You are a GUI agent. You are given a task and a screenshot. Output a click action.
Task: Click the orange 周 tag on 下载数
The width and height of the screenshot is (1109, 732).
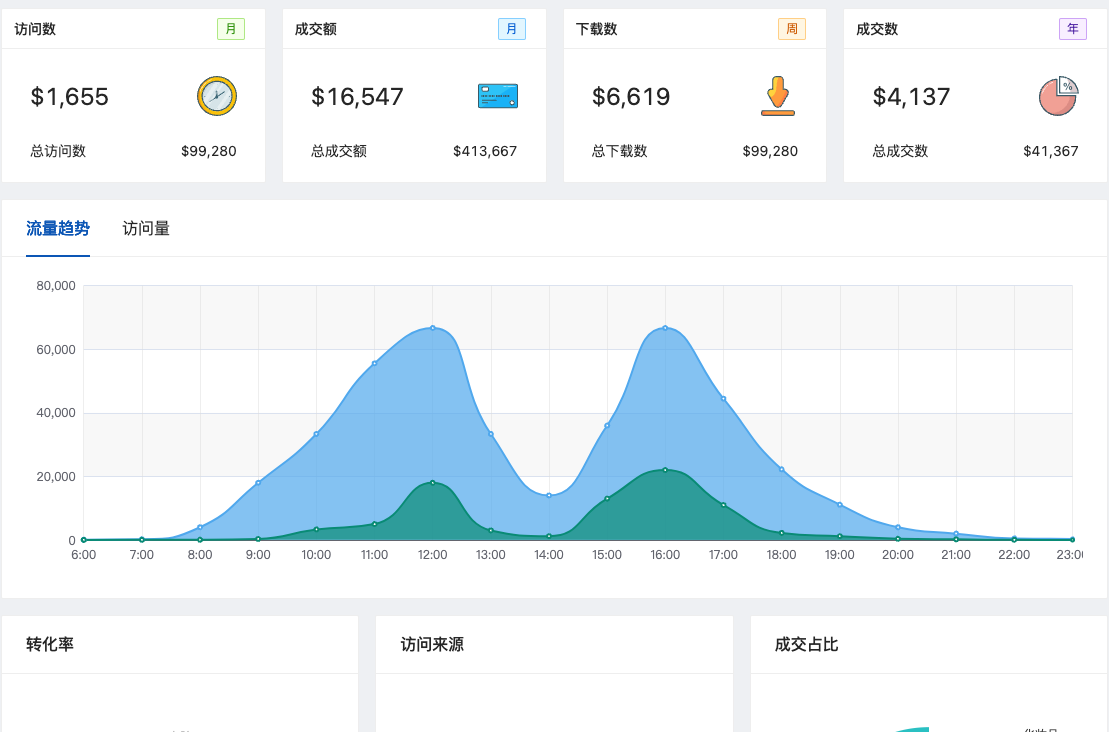(791, 29)
